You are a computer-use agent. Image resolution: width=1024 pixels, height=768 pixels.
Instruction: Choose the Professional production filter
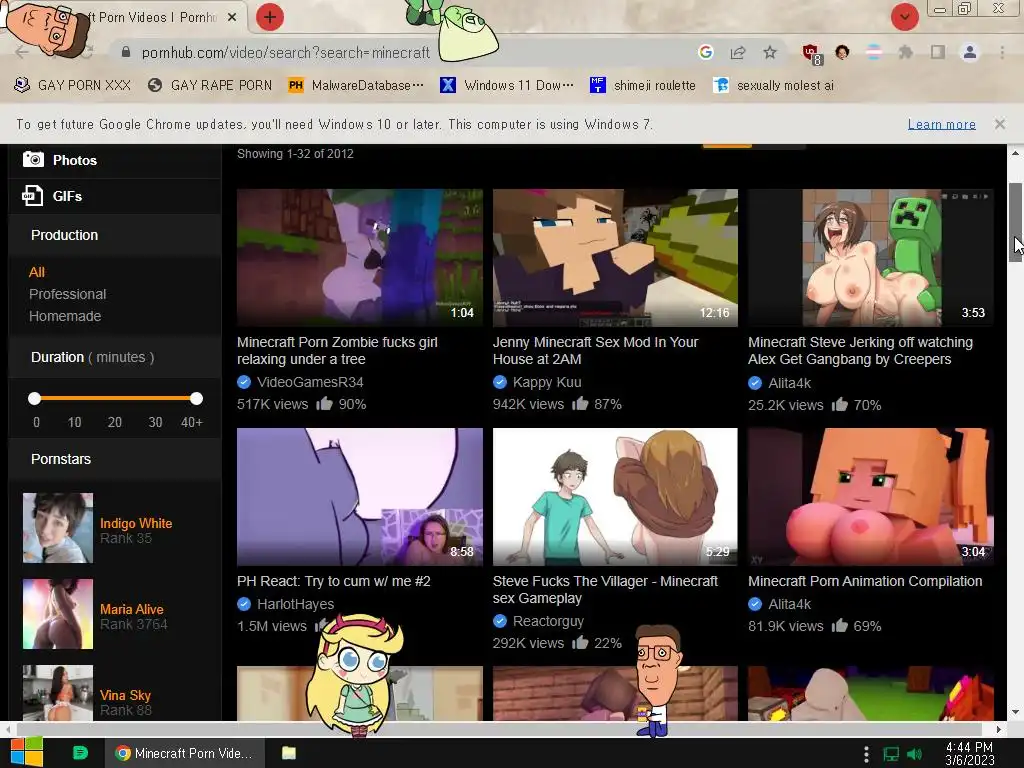click(x=67, y=294)
